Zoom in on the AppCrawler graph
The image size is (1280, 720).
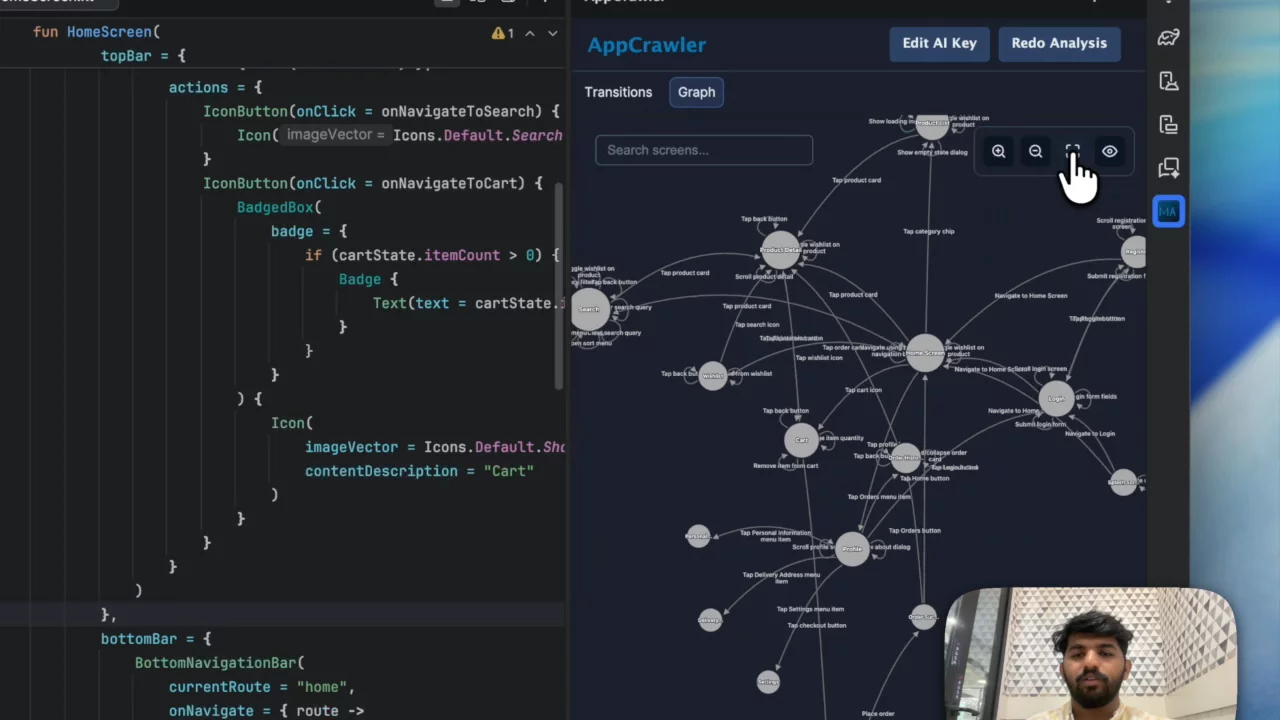point(998,151)
